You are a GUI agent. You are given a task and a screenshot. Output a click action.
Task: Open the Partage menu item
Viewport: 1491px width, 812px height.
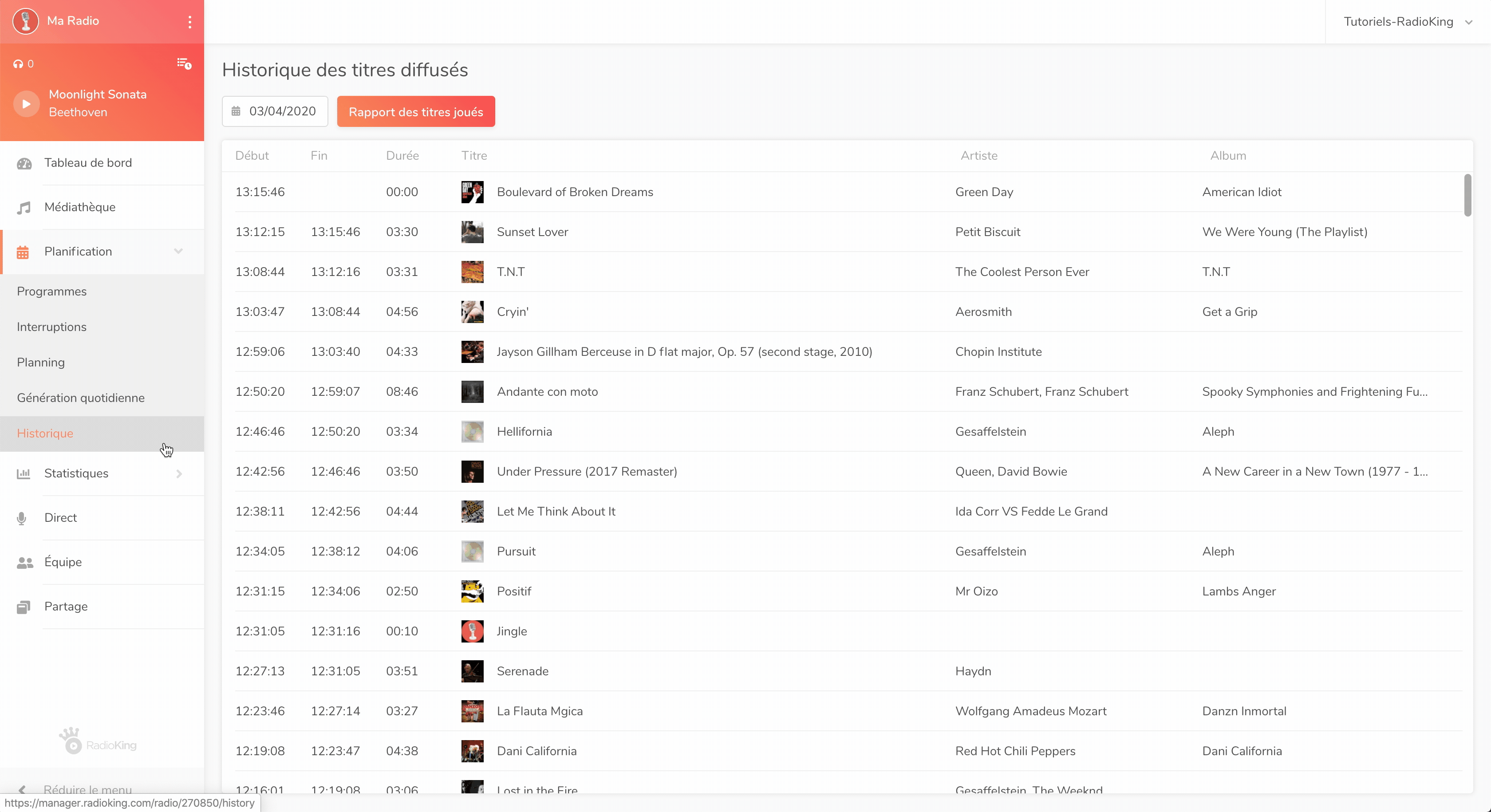point(102,607)
